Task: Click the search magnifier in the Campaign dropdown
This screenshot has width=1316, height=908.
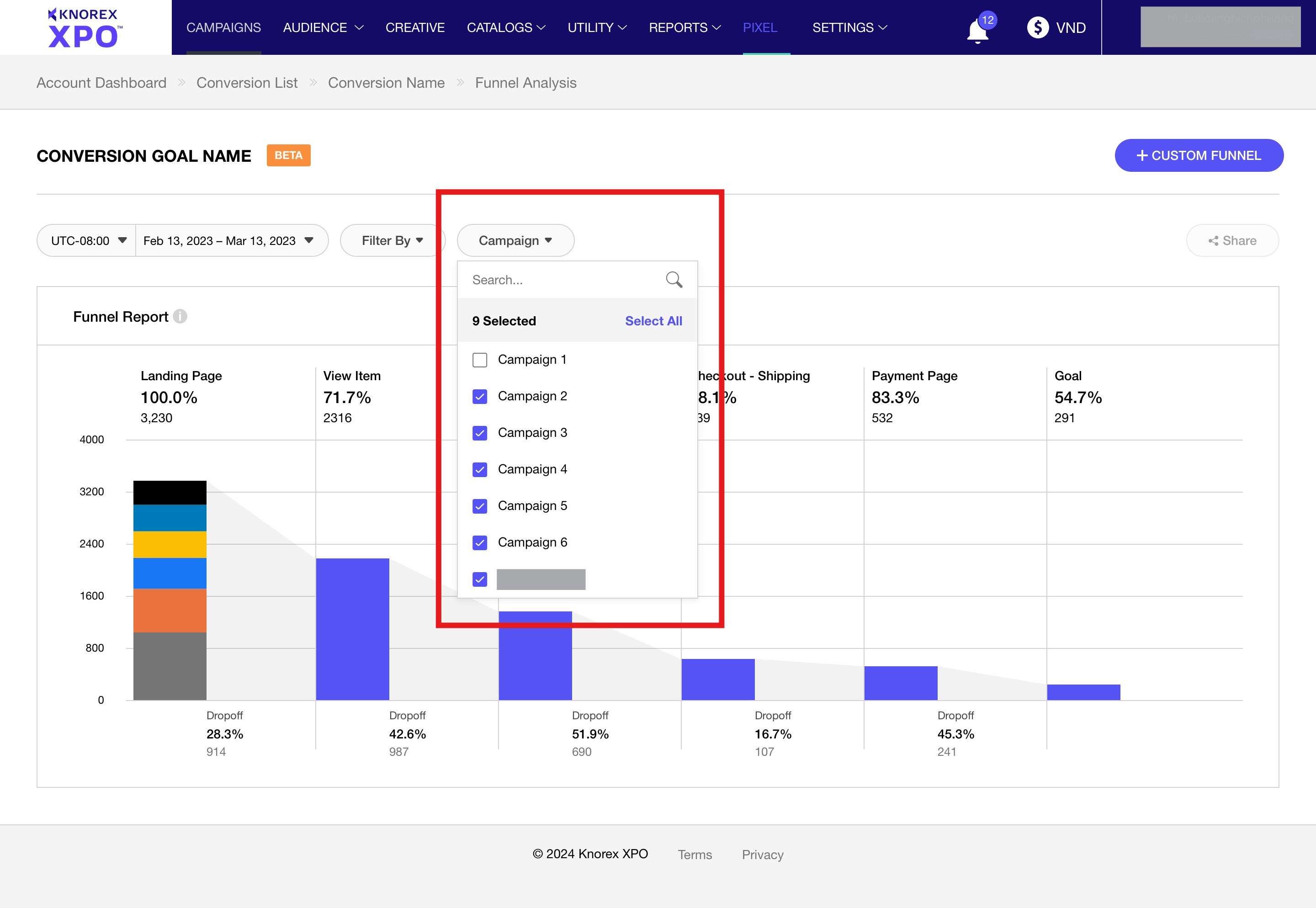Action: [674, 279]
